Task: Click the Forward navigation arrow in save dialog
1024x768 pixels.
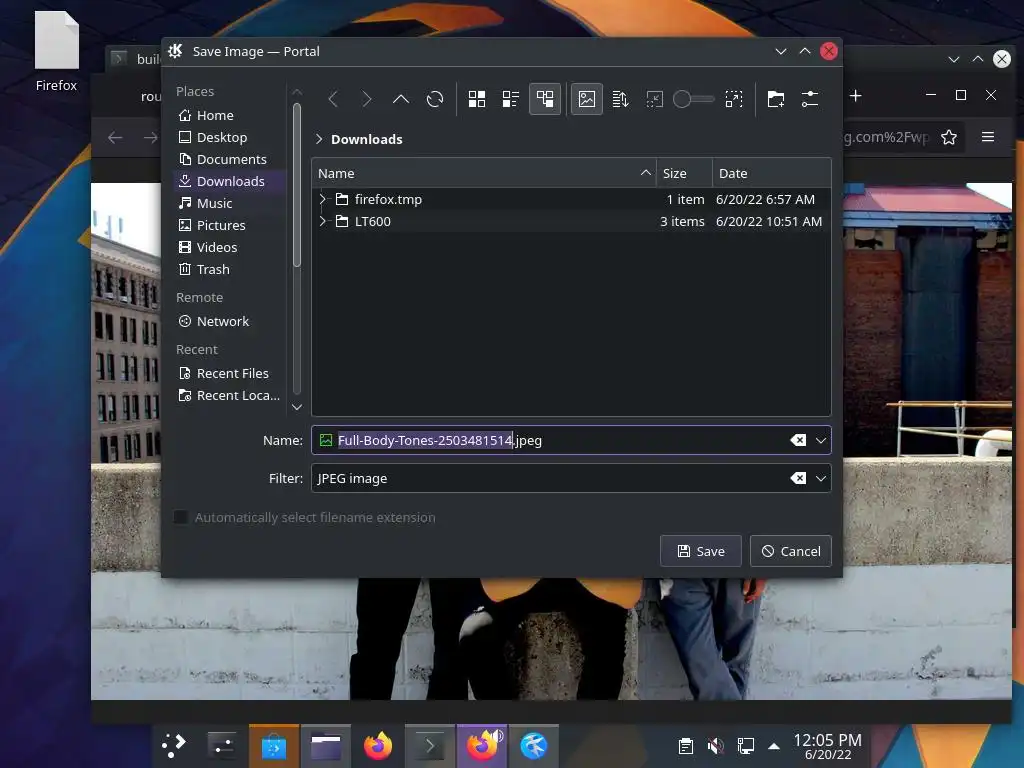Action: coord(367,99)
